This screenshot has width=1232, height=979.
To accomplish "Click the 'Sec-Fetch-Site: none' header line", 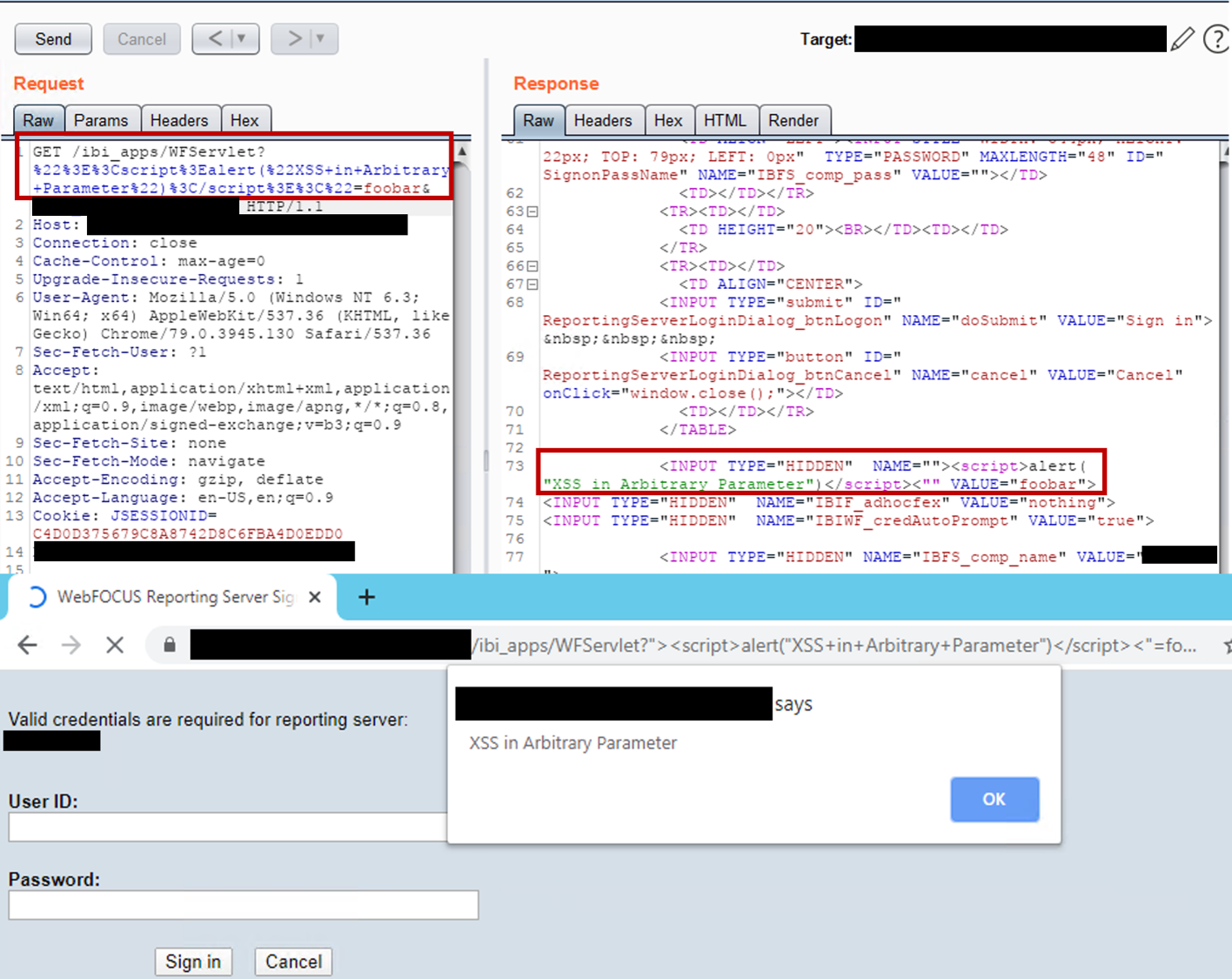I will pyautogui.click(x=130, y=443).
